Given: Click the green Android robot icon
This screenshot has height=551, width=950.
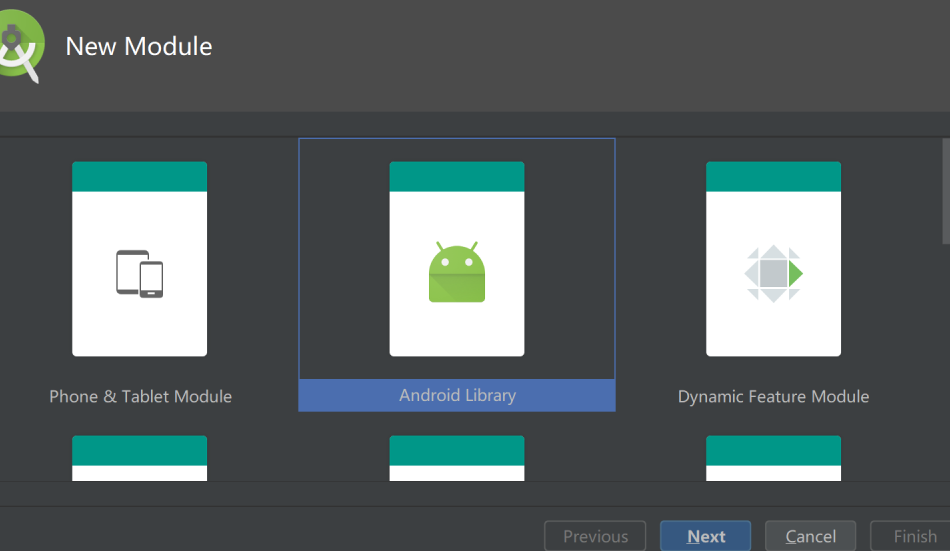Looking at the screenshot, I should point(457,272).
